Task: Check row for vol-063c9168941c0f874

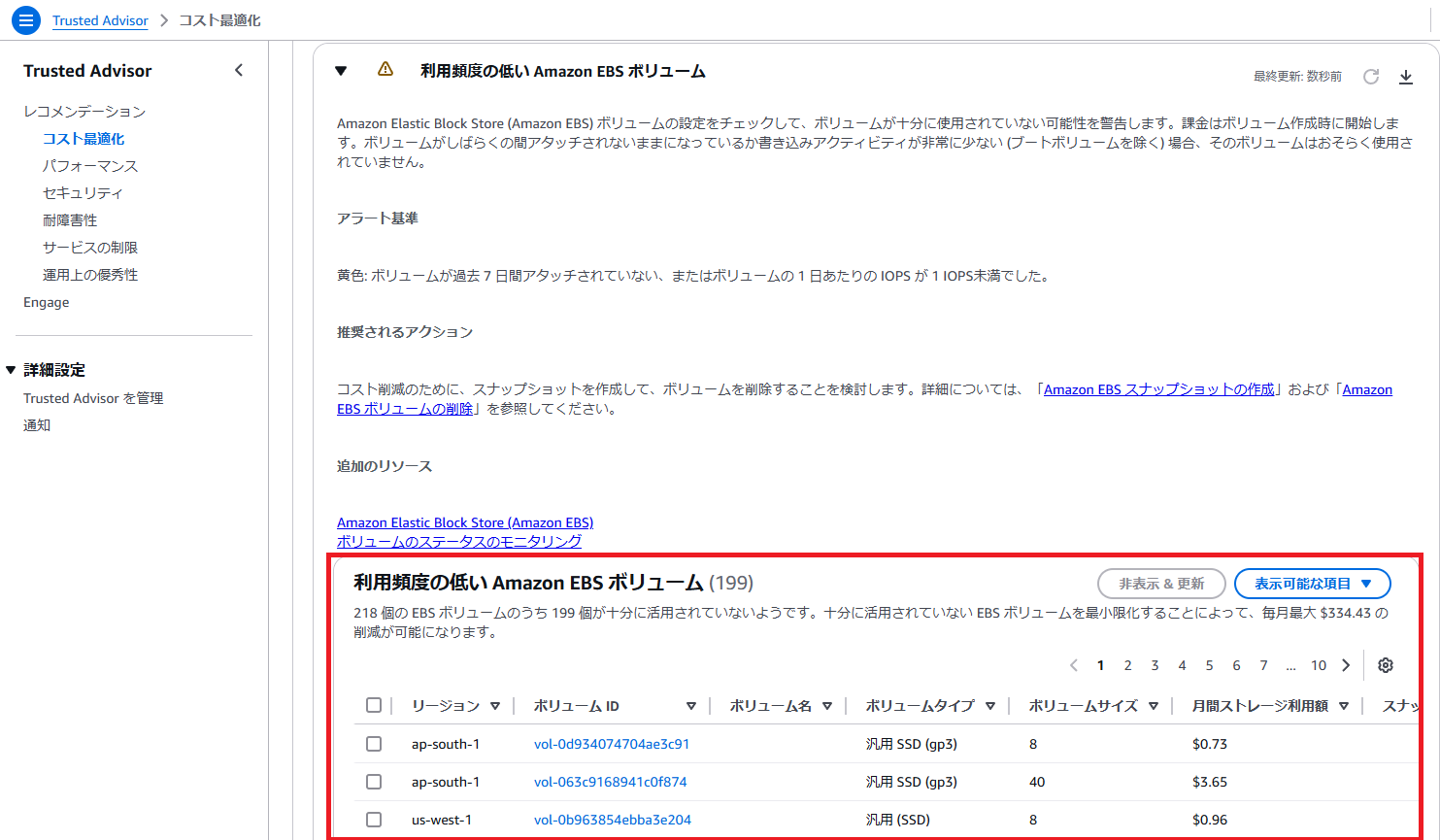Action: click(374, 782)
